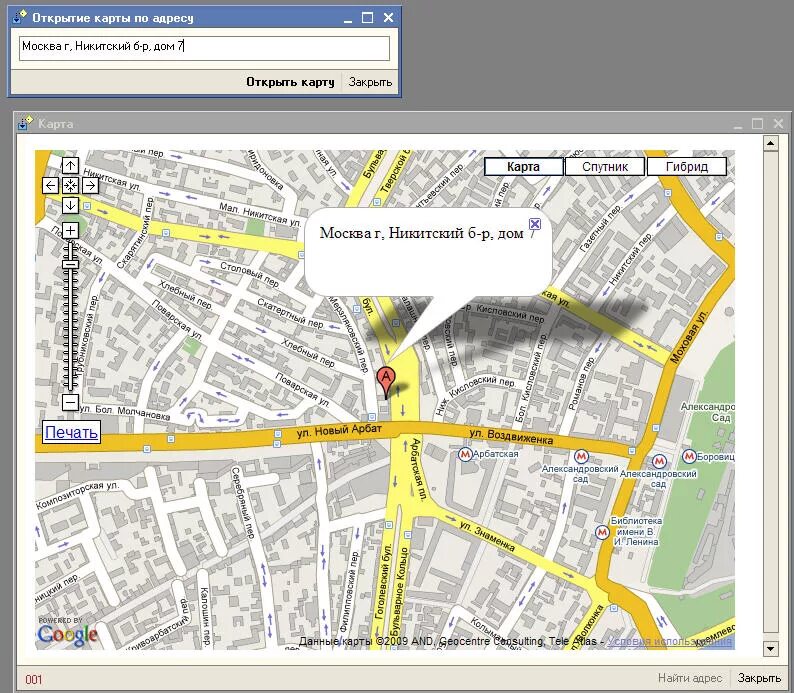Click the address input field
Screen dimensions: 794x693
[204, 48]
